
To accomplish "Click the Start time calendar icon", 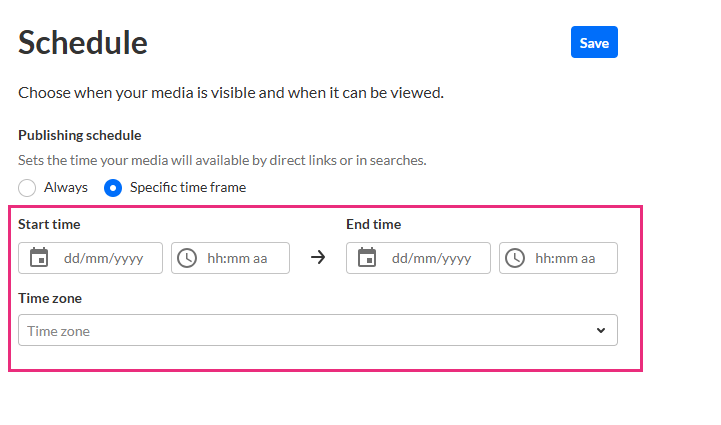I will (39, 258).
